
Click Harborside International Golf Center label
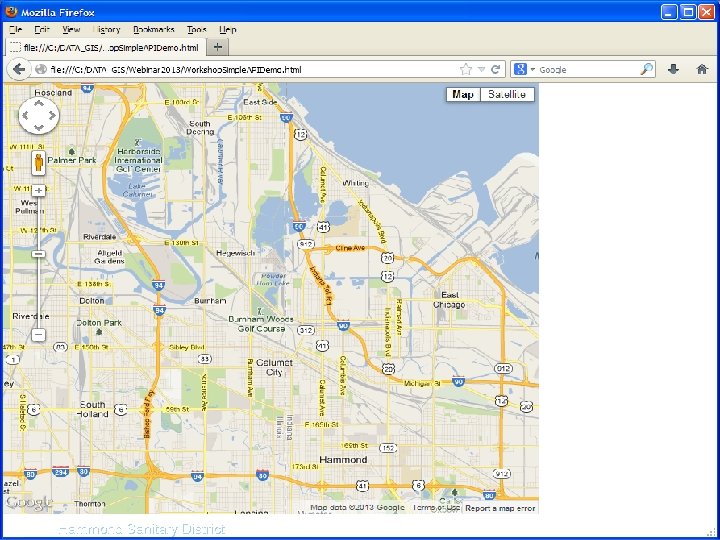138,160
